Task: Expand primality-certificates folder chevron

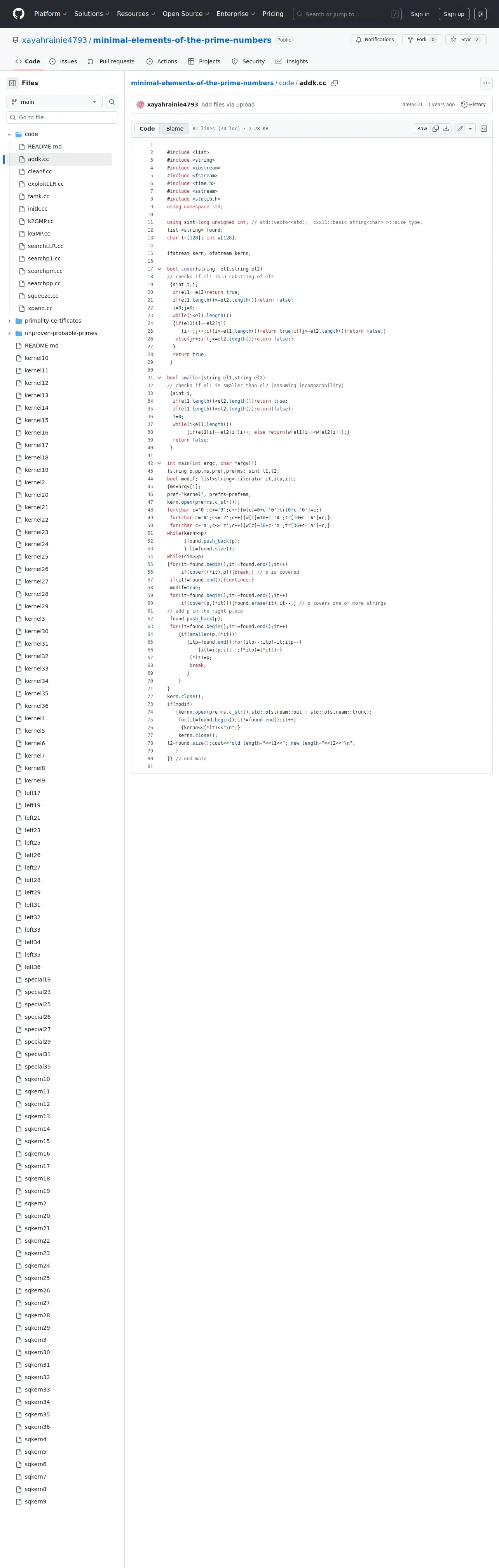Action: point(9,321)
